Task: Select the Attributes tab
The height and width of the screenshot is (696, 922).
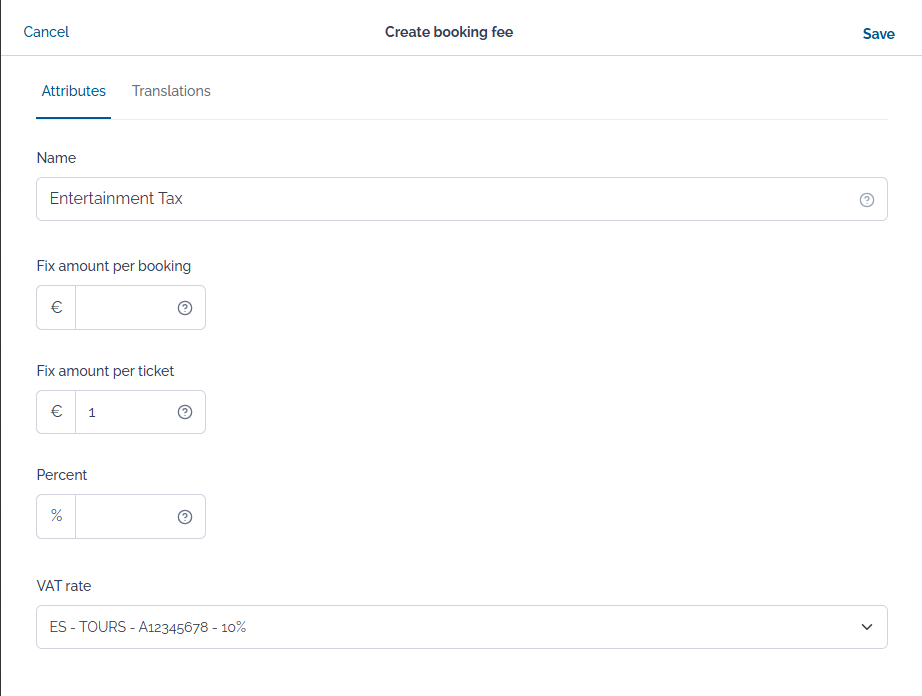Action: (73, 91)
